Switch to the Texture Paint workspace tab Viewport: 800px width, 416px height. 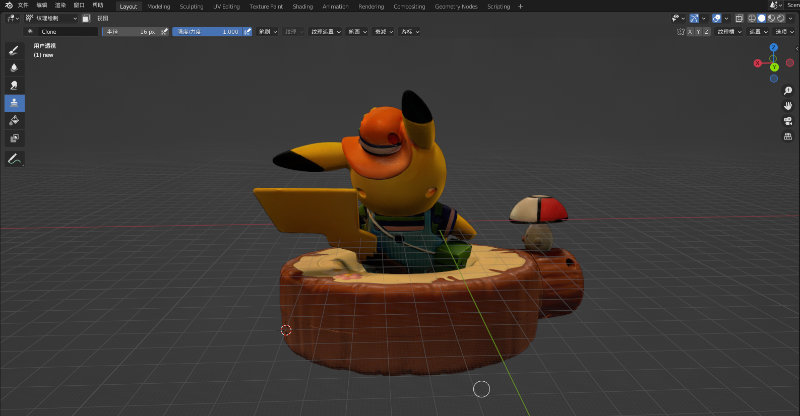(266, 7)
